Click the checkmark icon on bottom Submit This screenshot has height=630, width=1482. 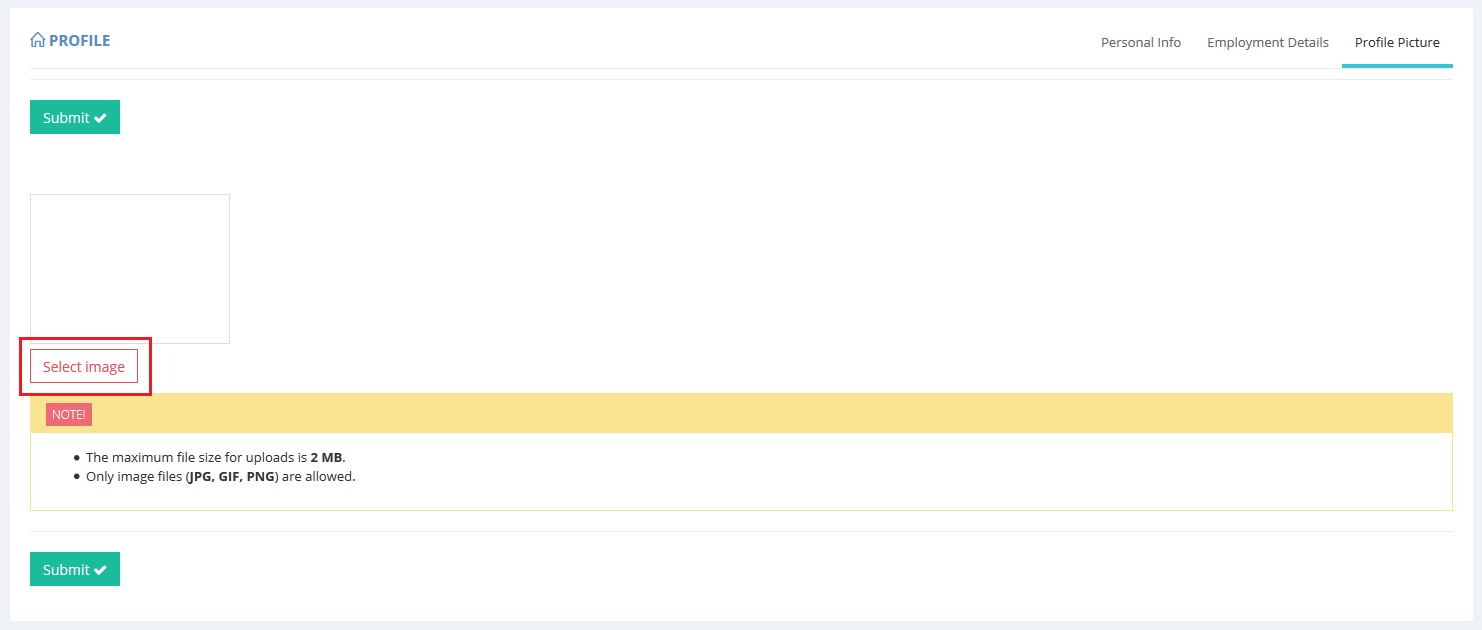coord(100,570)
